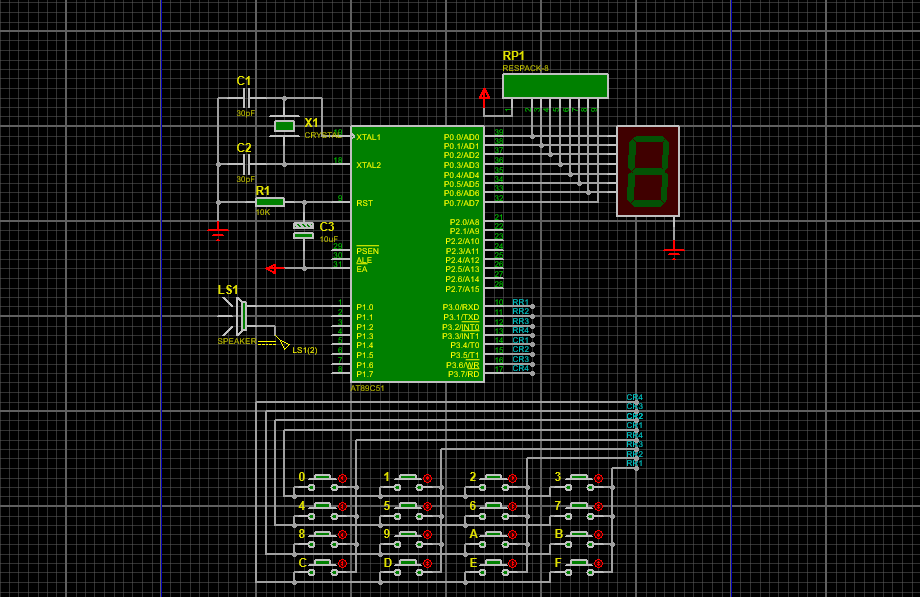The width and height of the screenshot is (920, 597).
Task: Select the AT89C51 microcontroller body
Action: pyautogui.click(x=417, y=254)
